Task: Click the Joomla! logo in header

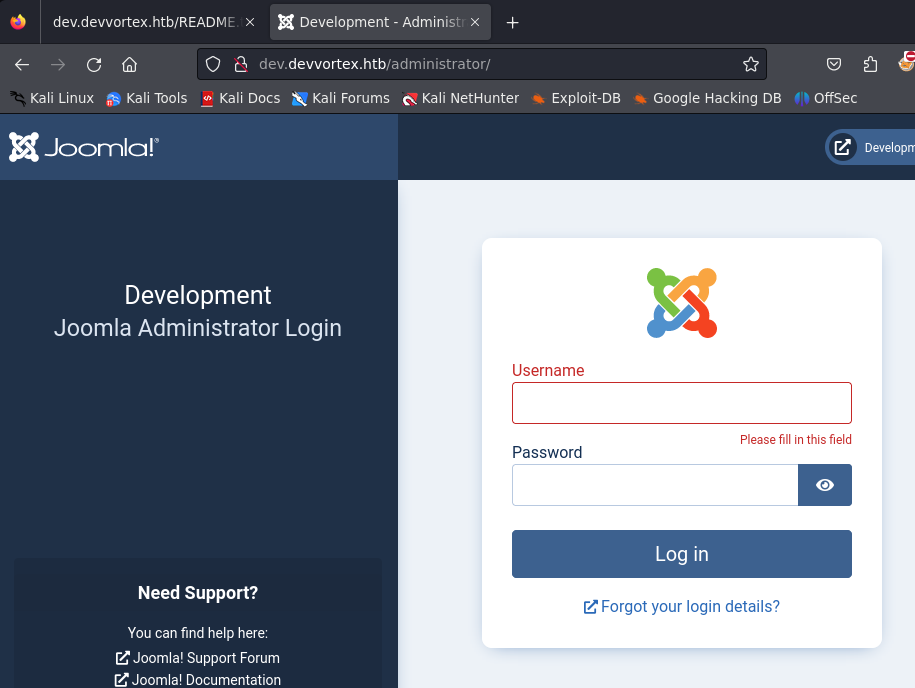Action: click(84, 148)
